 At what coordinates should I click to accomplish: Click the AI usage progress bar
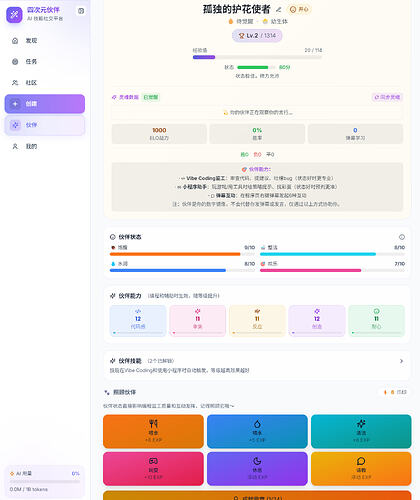click(x=45, y=481)
